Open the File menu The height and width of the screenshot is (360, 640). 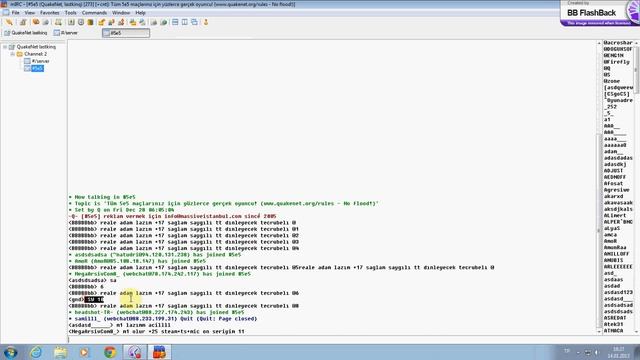16,13
